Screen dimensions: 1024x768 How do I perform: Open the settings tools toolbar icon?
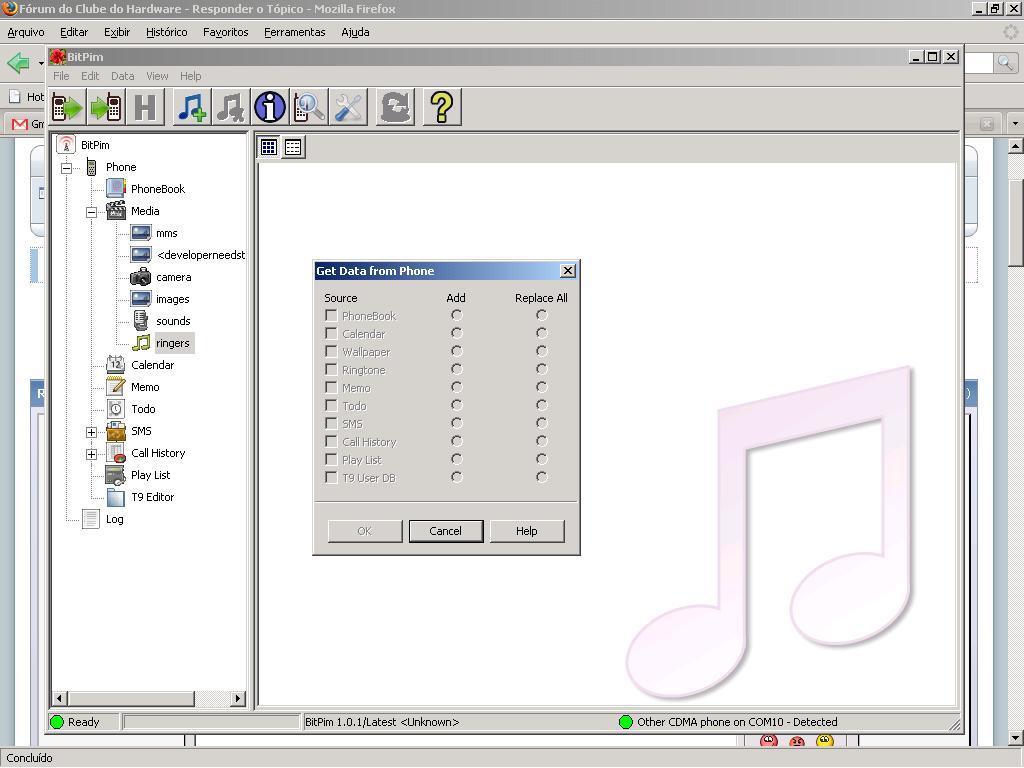348,107
